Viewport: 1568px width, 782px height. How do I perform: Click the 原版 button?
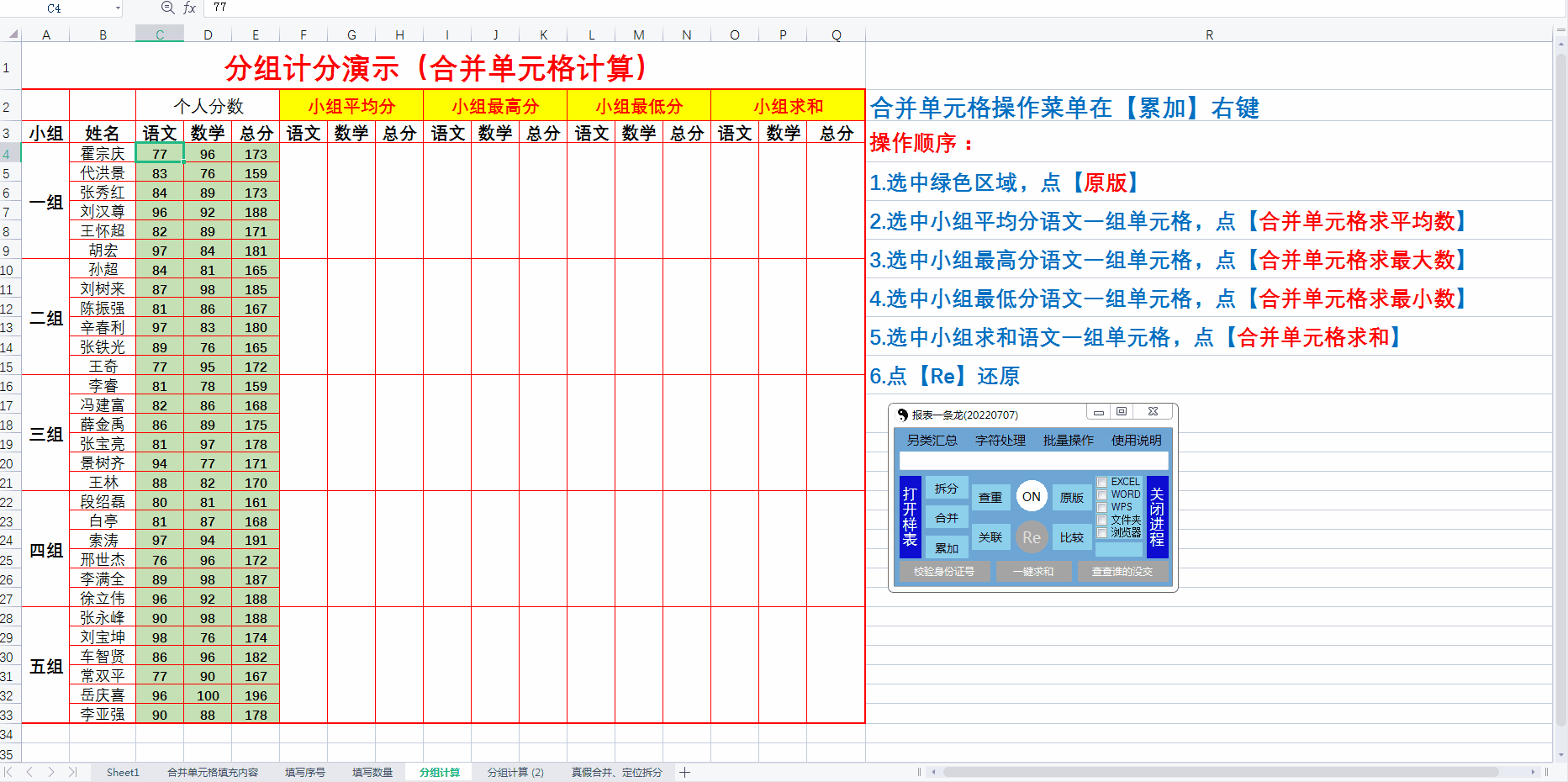(1072, 498)
